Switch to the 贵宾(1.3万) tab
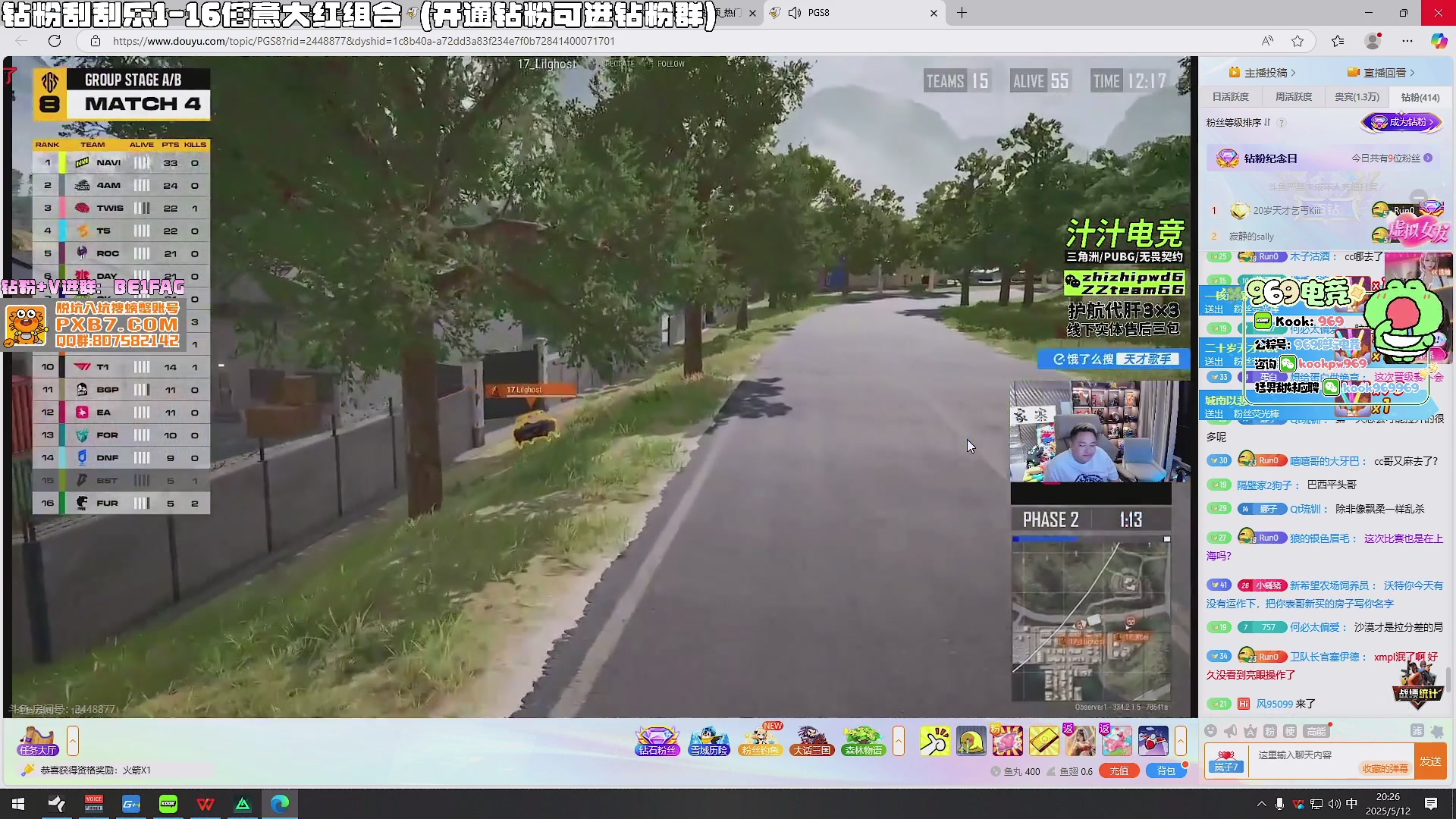Screen dimensions: 1456x819 click(x=1357, y=97)
